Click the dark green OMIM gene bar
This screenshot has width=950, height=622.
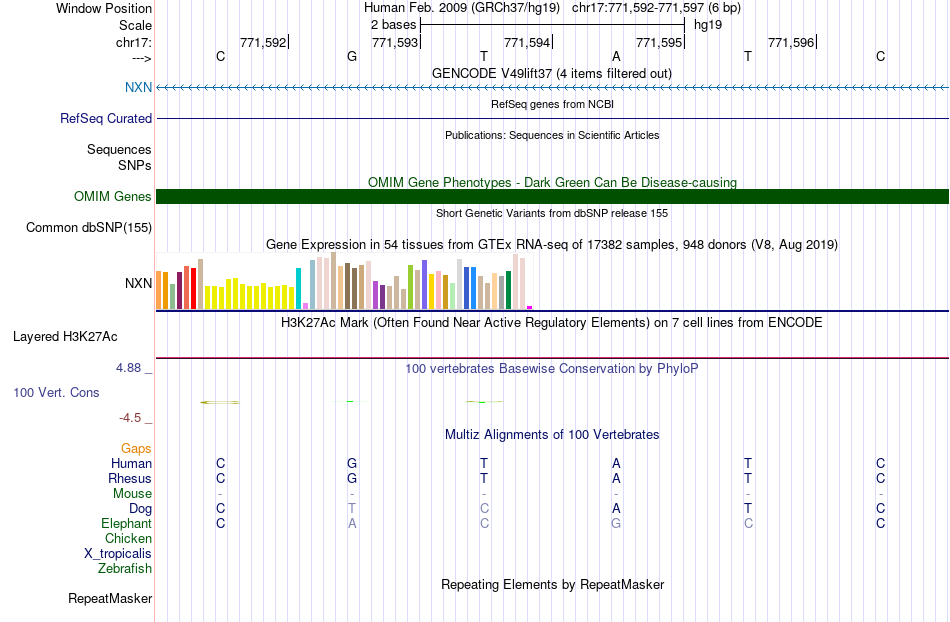[552, 196]
